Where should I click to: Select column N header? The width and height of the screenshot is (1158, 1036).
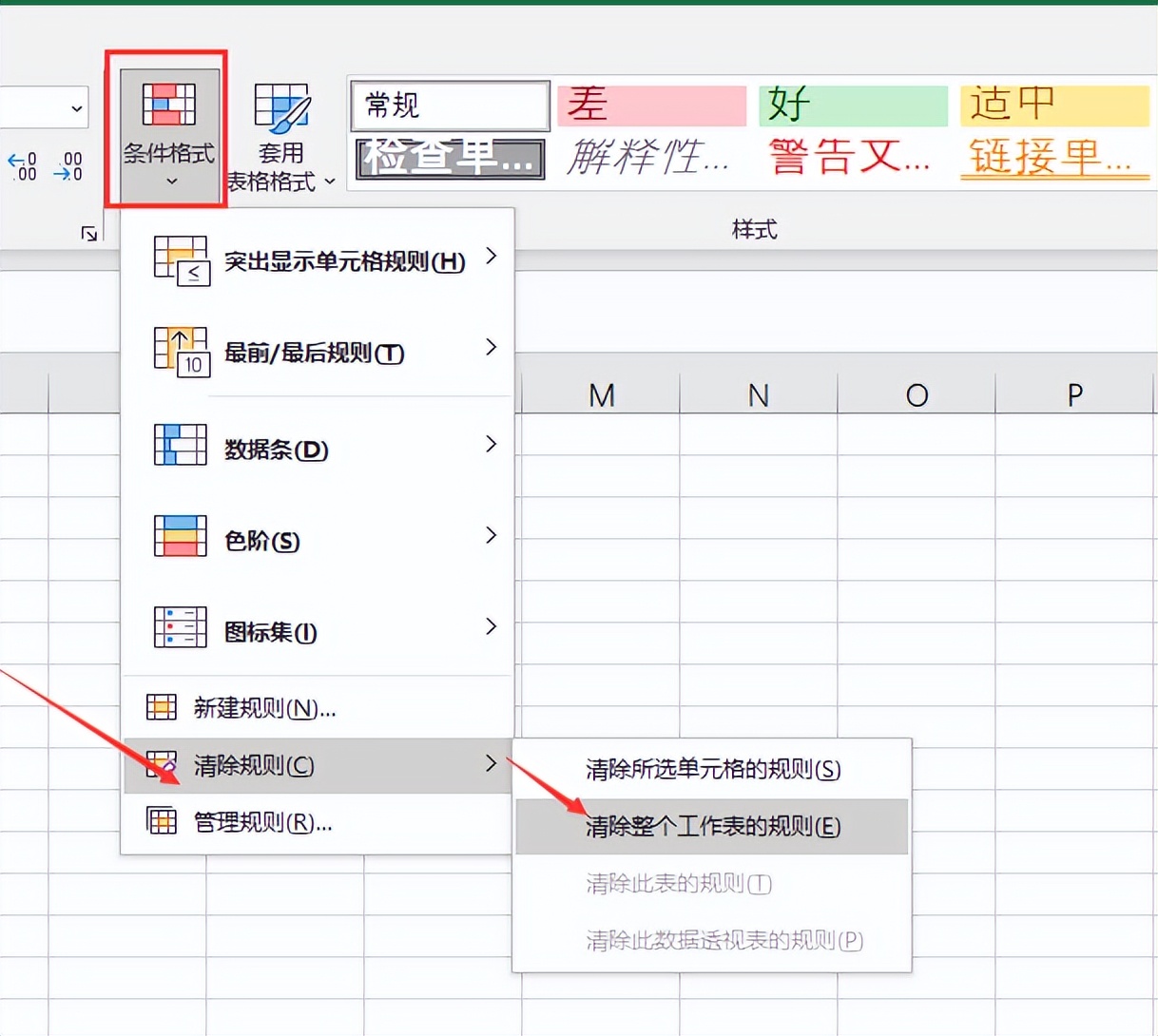click(x=759, y=394)
